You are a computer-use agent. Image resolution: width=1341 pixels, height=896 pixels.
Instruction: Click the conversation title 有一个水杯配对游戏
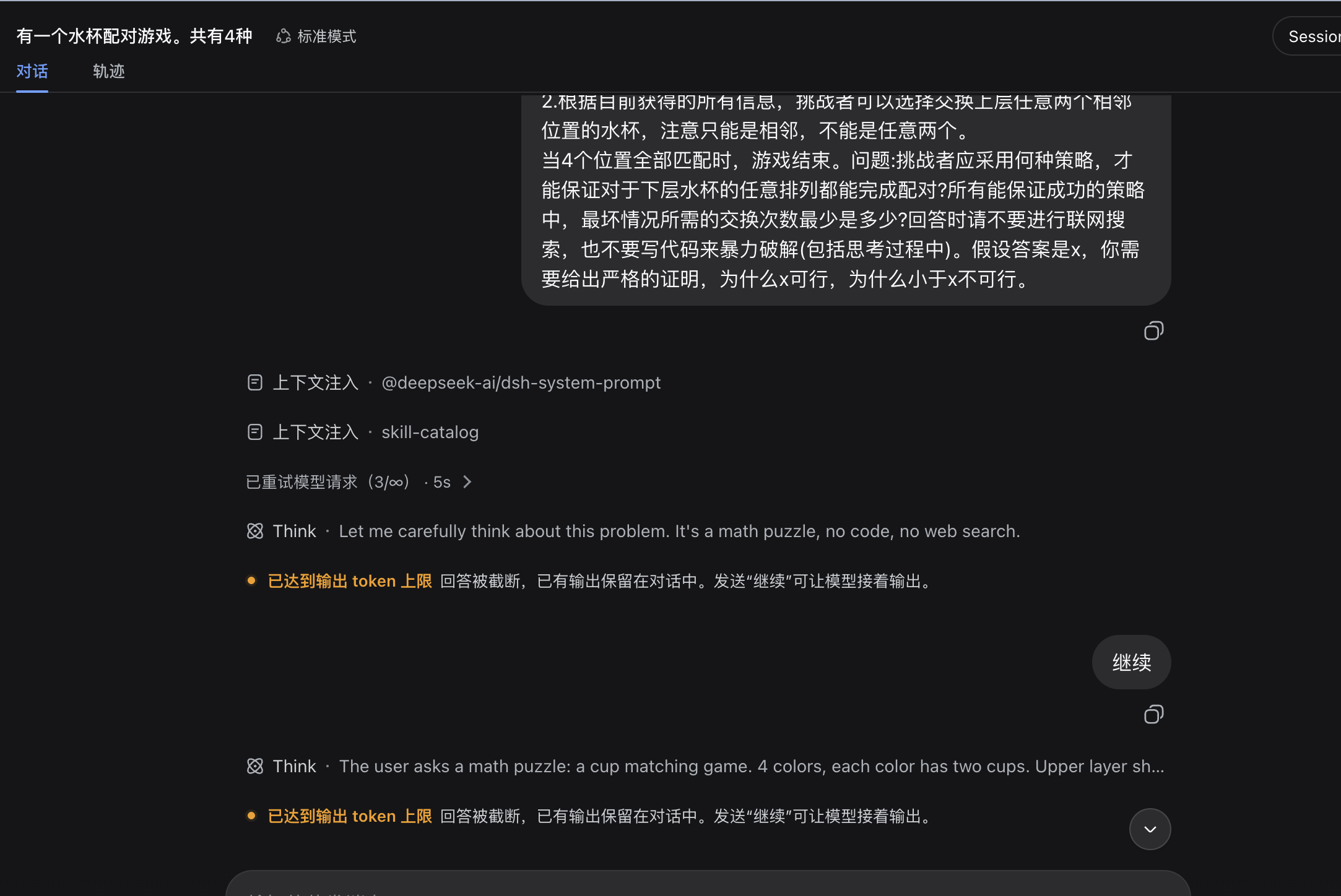(134, 36)
